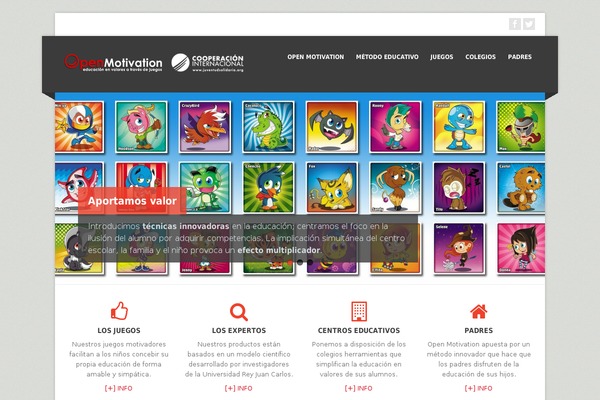Open the Juegos menu item

pyautogui.click(x=442, y=57)
